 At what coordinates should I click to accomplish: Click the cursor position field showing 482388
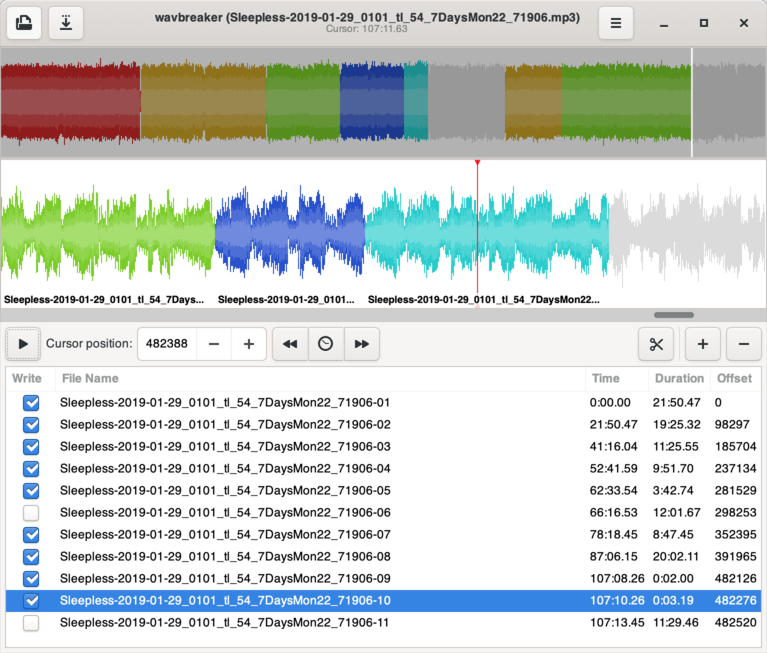pyautogui.click(x=166, y=344)
